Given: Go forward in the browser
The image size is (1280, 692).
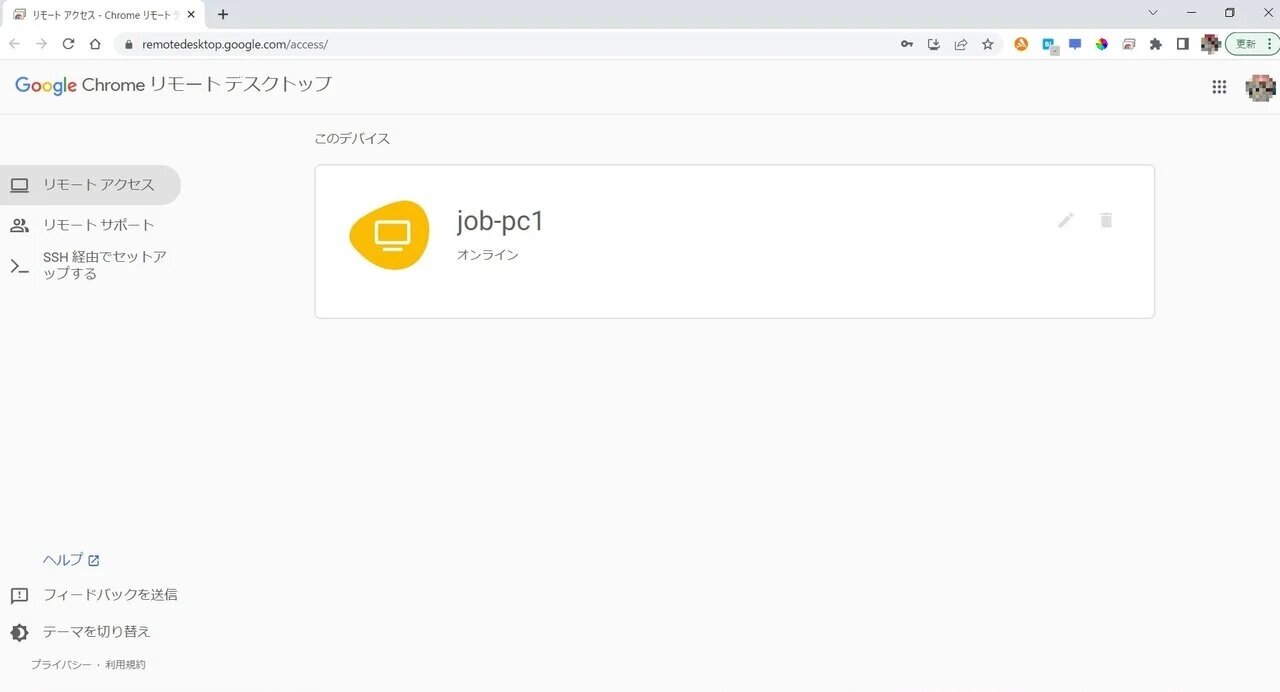Looking at the screenshot, I should point(41,44).
